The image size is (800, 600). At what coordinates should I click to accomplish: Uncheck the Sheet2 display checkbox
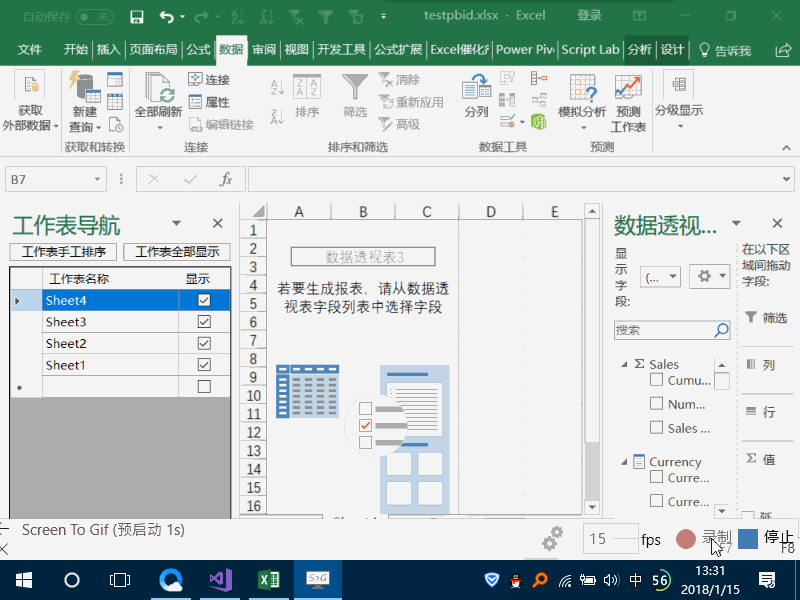pyautogui.click(x=204, y=343)
